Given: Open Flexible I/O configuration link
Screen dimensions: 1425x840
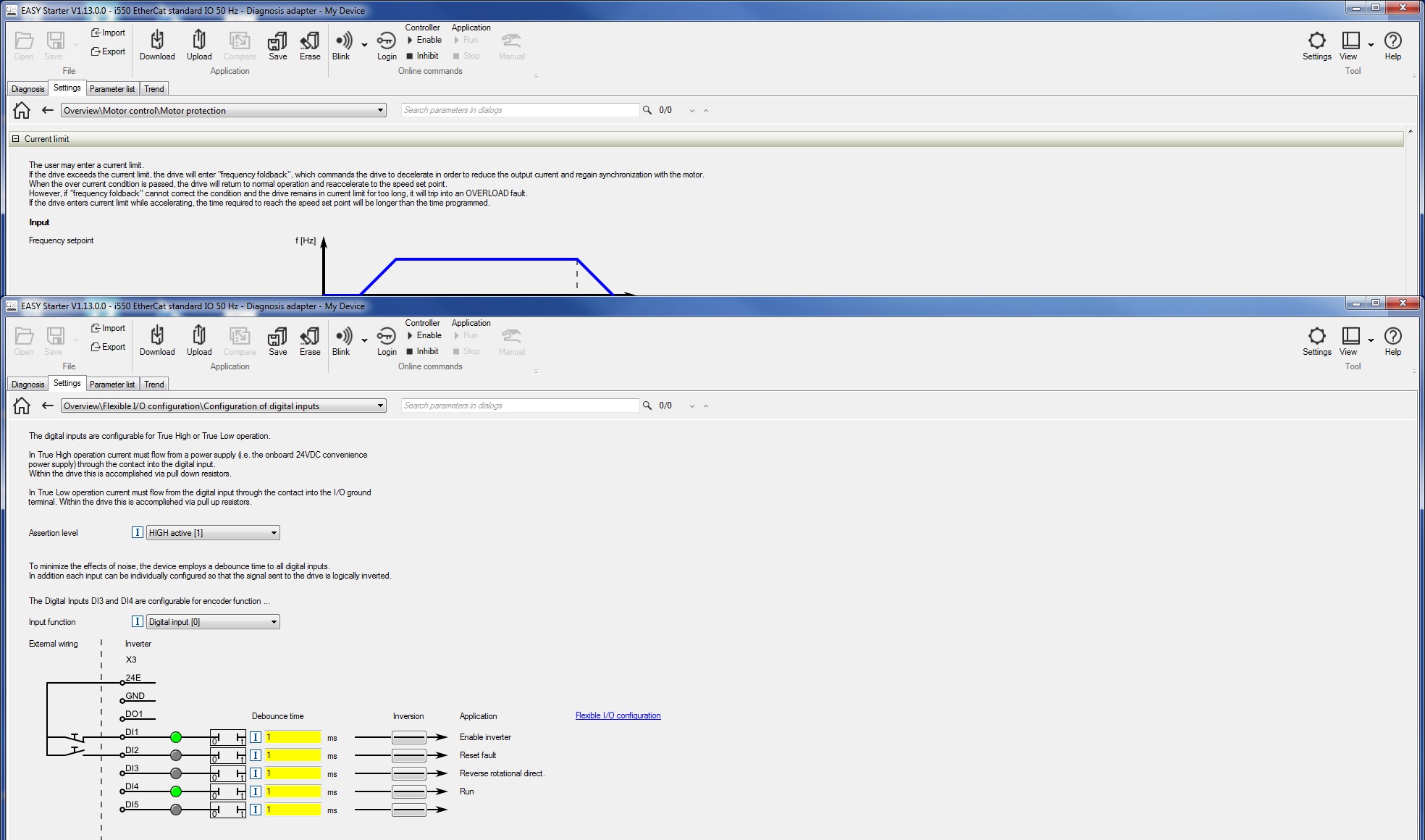Looking at the screenshot, I should (618, 715).
